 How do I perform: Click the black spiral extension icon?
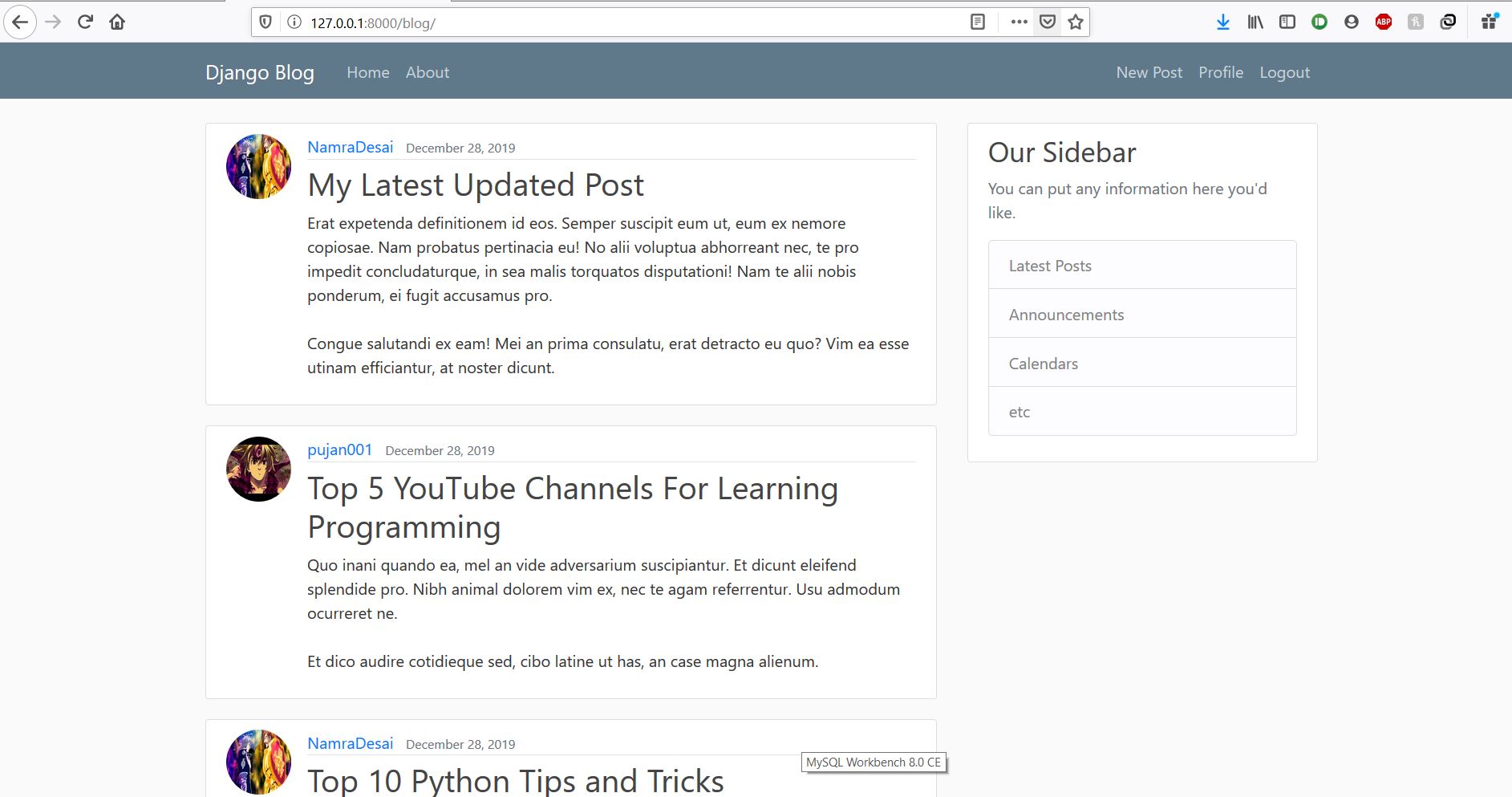click(x=1448, y=22)
